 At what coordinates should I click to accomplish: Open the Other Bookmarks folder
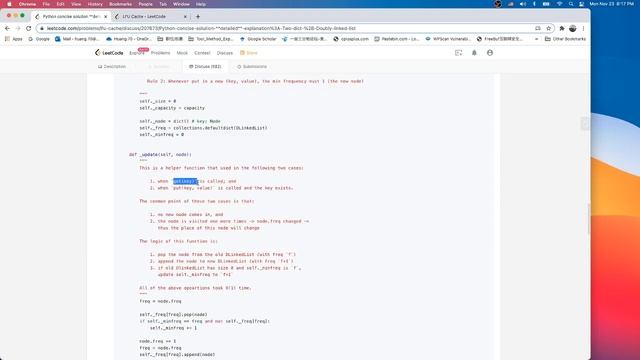(566, 39)
